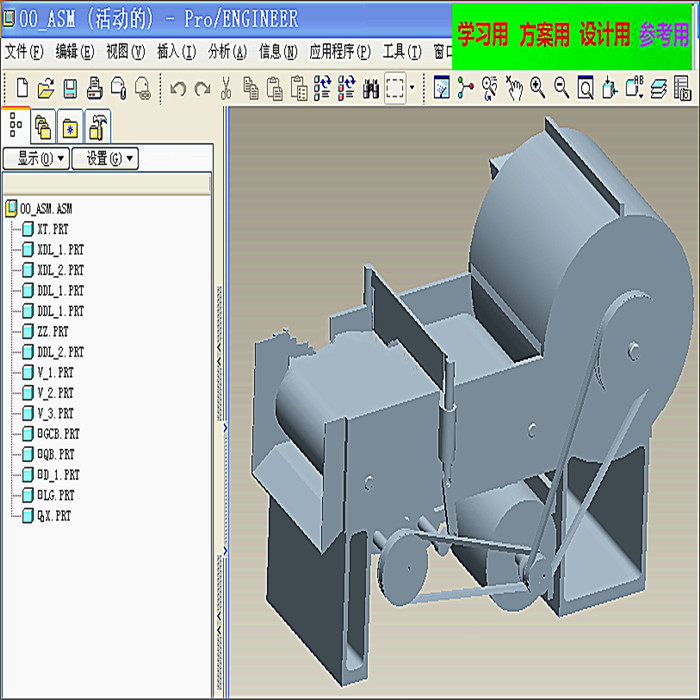Open an existing file via the folder icon

pos(46,88)
